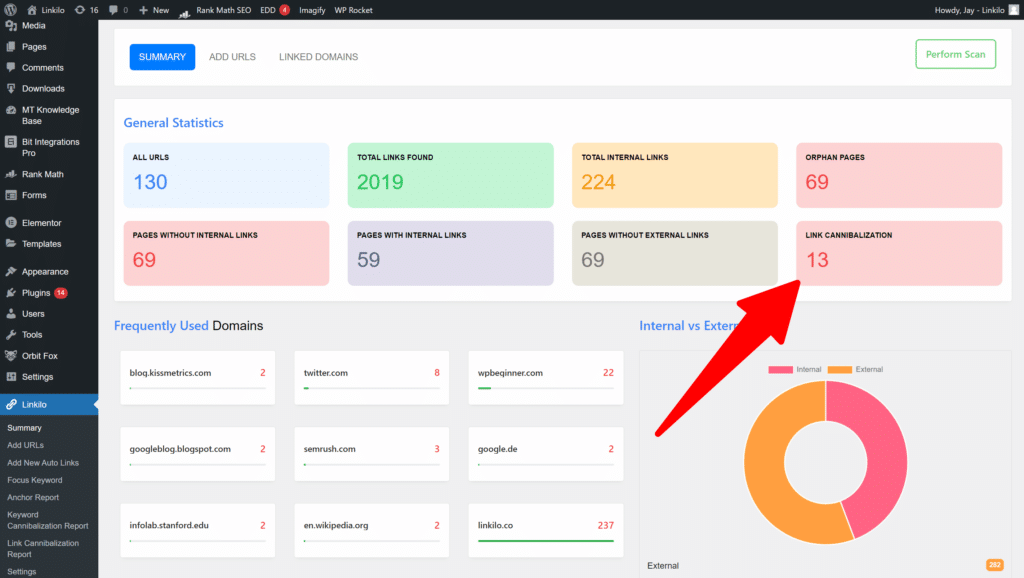Viewport: 1024px width, 578px height.
Task: Open Add New Auto Links submenu item
Action: click(x=43, y=462)
